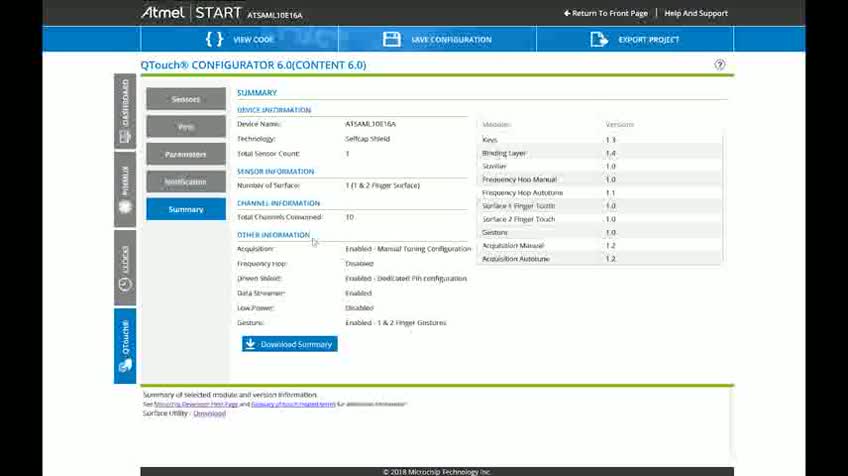This screenshot has height=476, width=848.
Task: Open the Sensors tab
Action: pyautogui.click(x=185, y=99)
